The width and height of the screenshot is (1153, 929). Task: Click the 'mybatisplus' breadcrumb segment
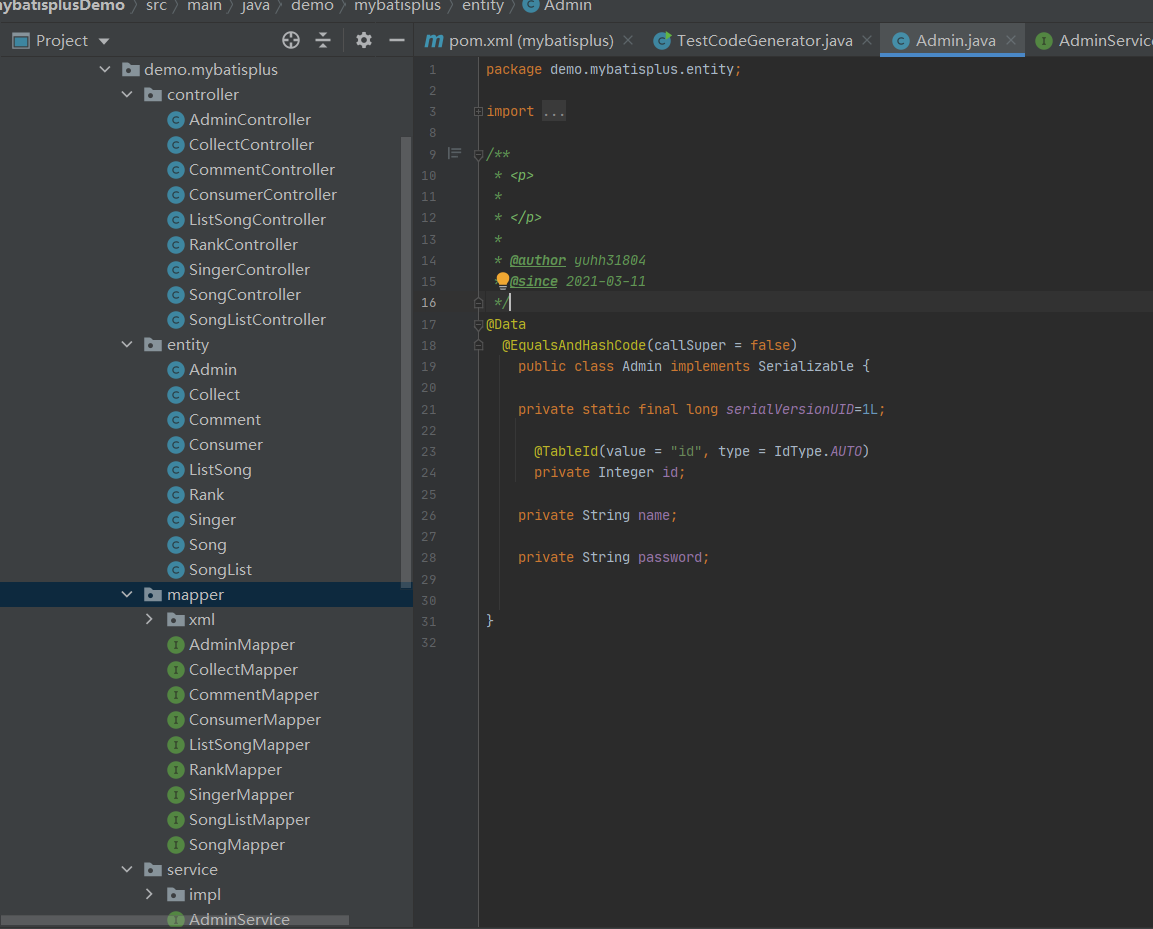tap(397, 6)
